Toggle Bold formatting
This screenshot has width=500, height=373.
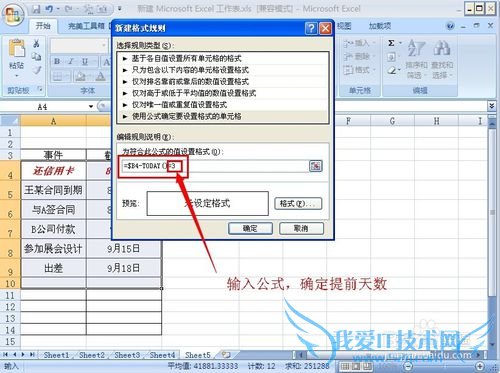[57, 61]
